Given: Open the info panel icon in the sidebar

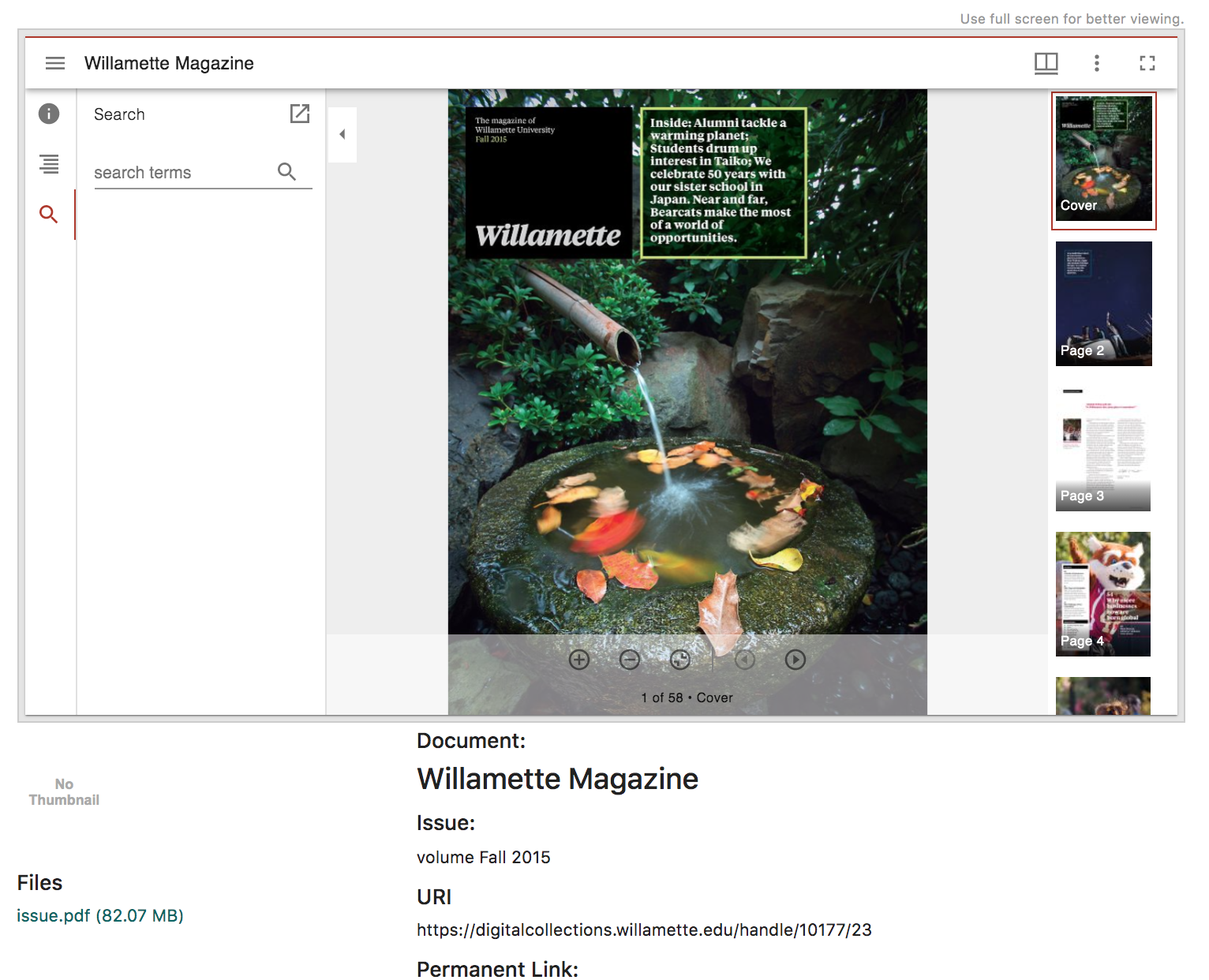Looking at the screenshot, I should pyautogui.click(x=49, y=114).
